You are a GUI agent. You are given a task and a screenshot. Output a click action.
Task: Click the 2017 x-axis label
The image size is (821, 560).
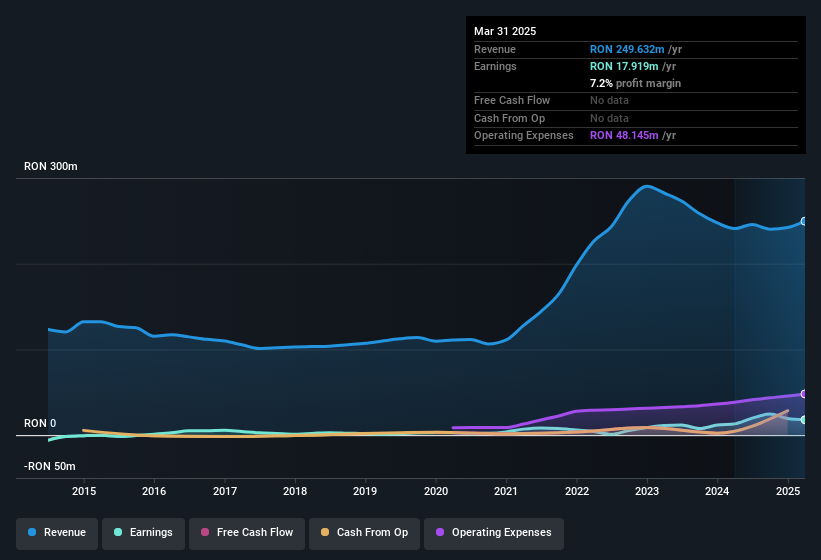(225, 491)
